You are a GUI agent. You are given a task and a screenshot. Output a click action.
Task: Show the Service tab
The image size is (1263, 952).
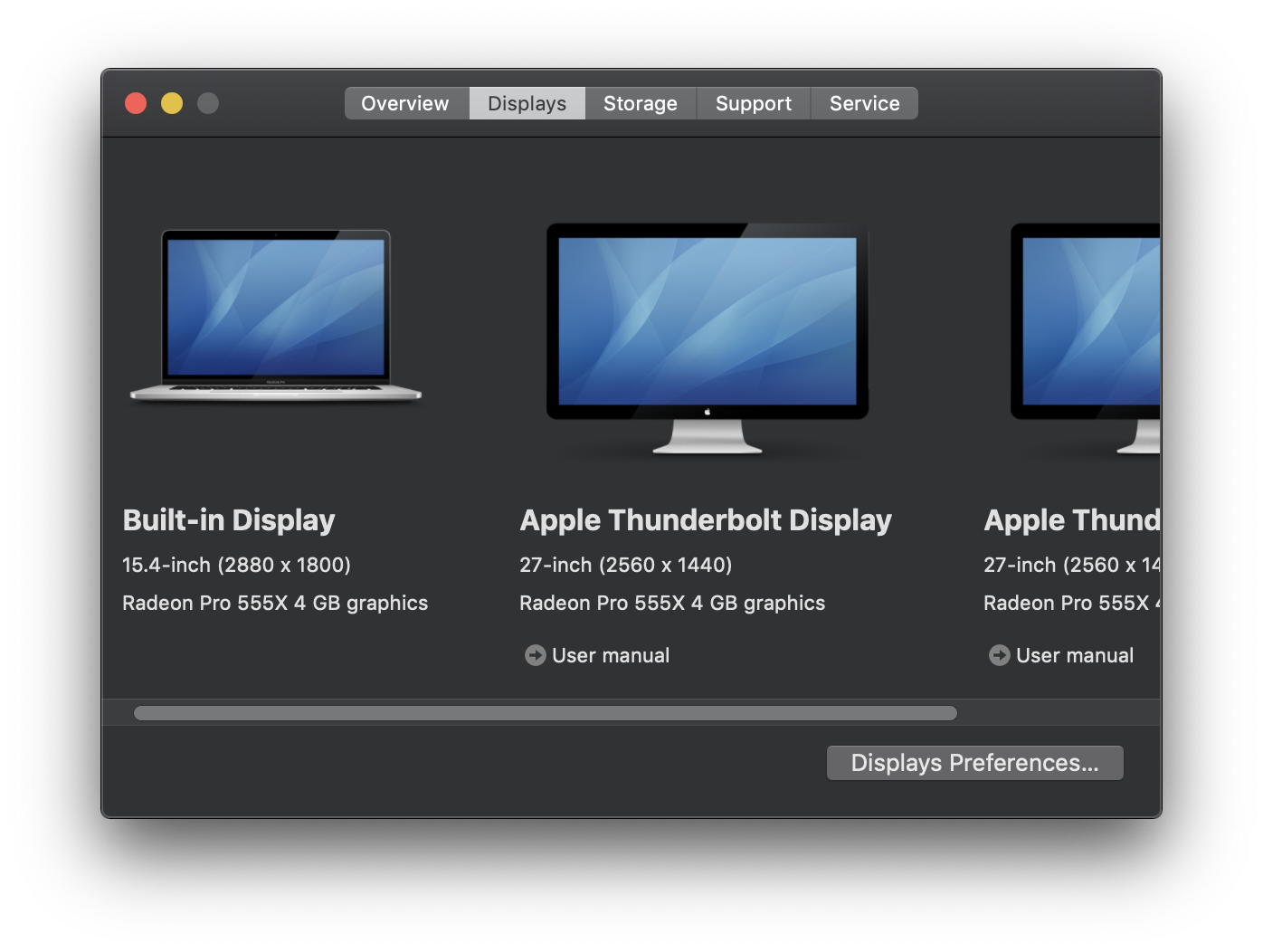(864, 103)
